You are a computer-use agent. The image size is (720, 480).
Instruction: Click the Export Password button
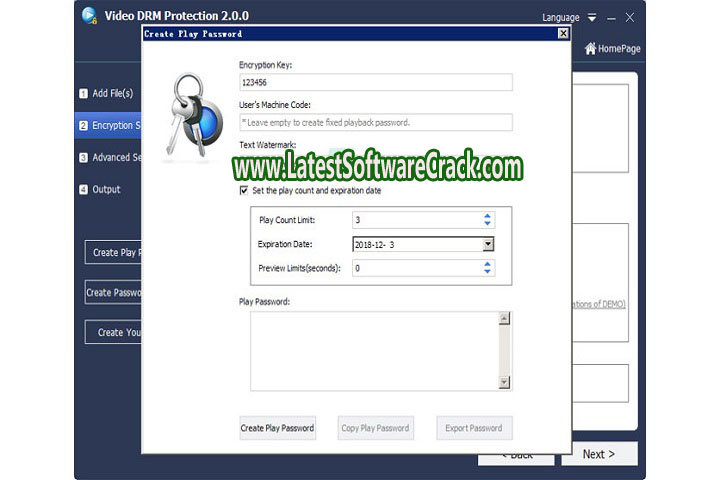pos(474,428)
